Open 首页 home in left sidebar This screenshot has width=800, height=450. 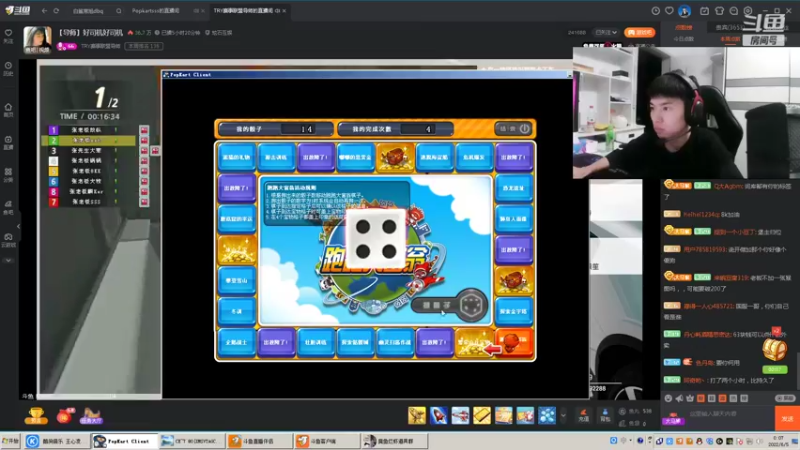coord(8,110)
